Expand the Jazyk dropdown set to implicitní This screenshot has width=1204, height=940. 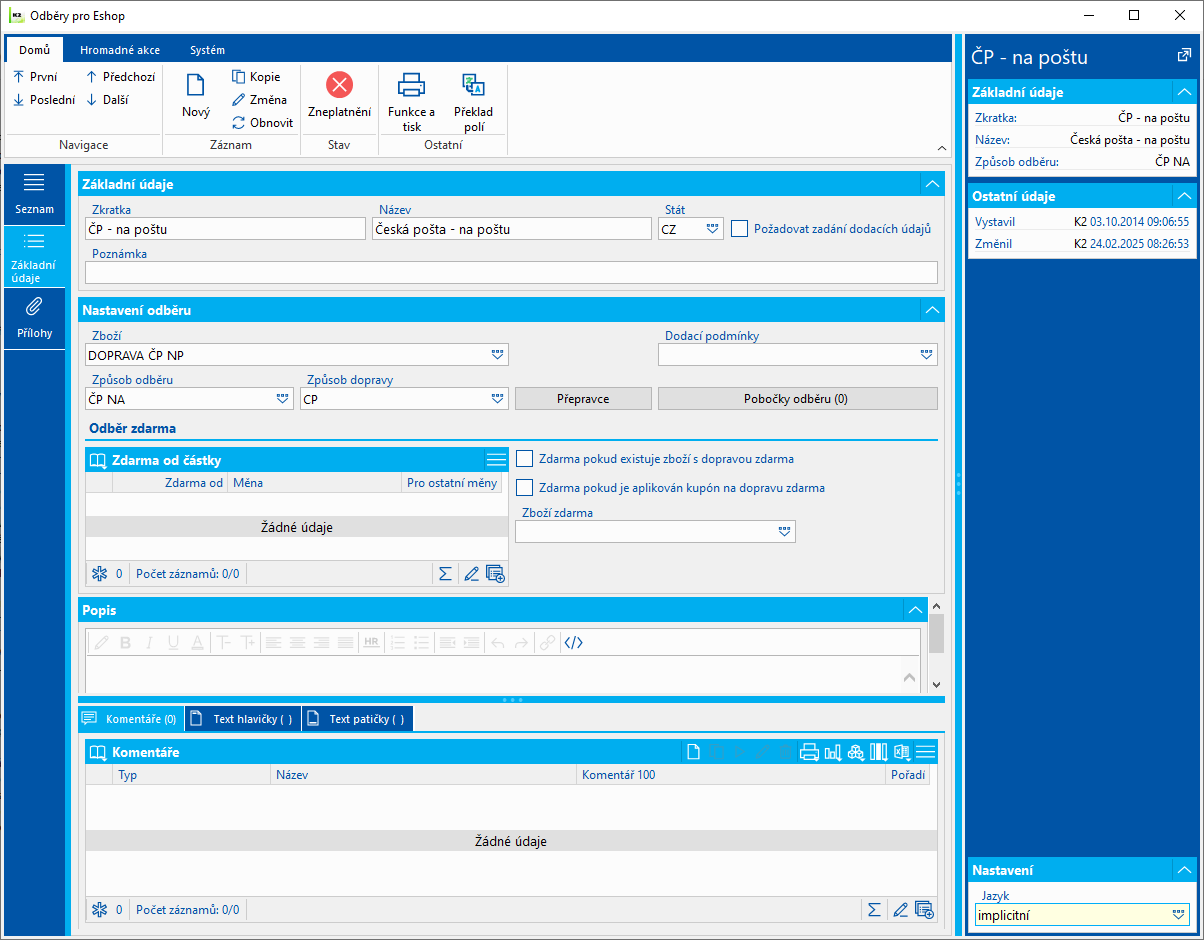[1178, 914]
